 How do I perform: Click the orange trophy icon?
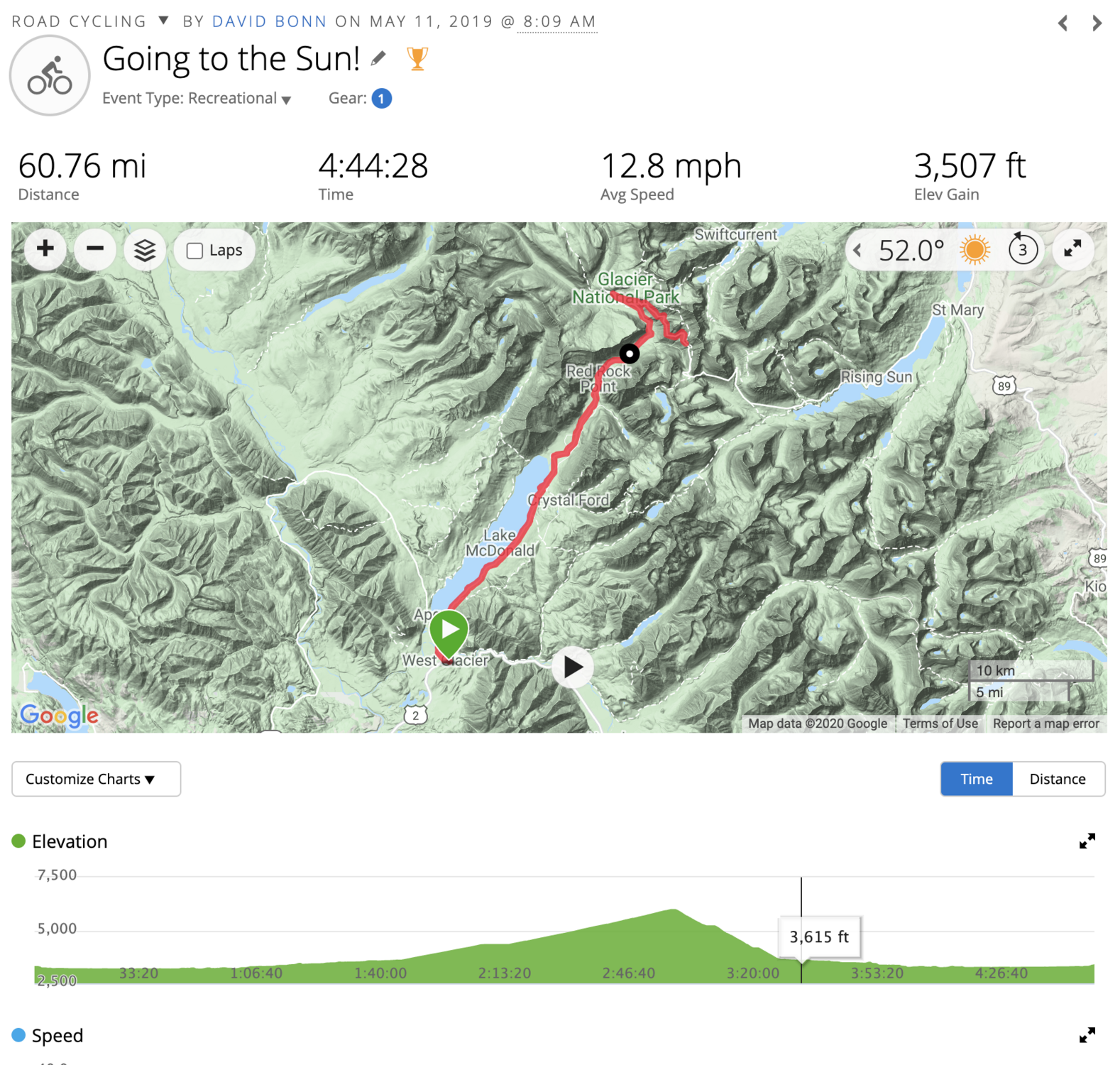tap(417, 58)
